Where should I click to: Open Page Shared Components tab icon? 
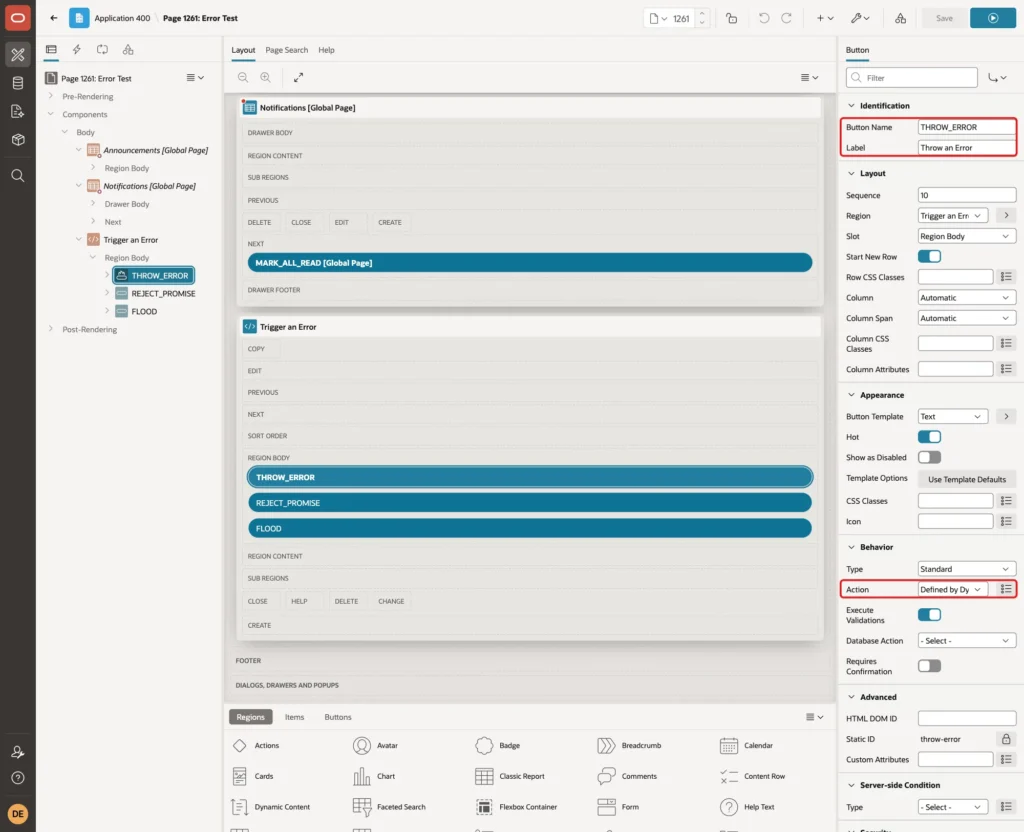pos(128,50)
